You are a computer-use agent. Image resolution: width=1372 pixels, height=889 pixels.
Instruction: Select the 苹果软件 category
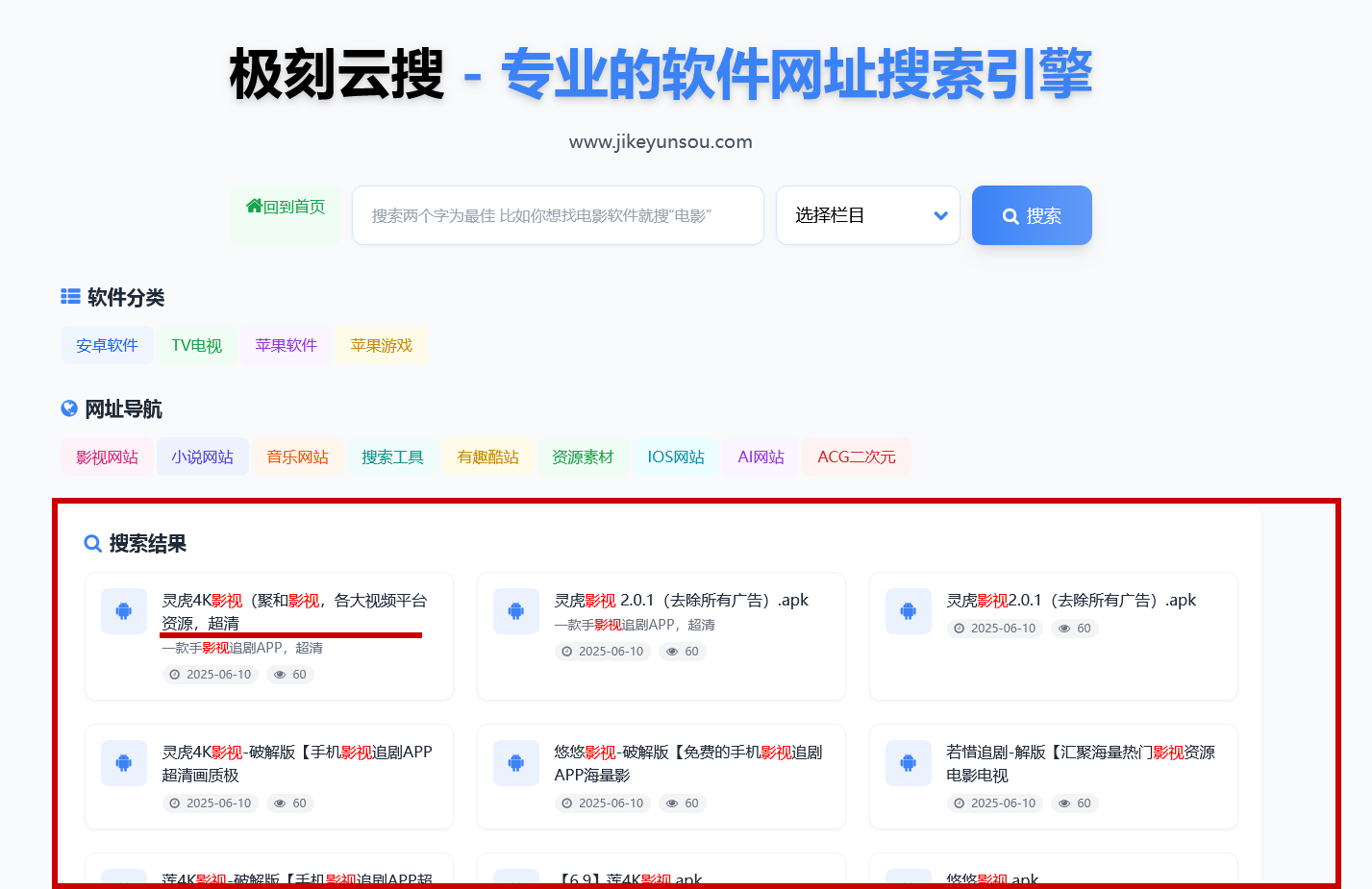[x=287, y=345]
